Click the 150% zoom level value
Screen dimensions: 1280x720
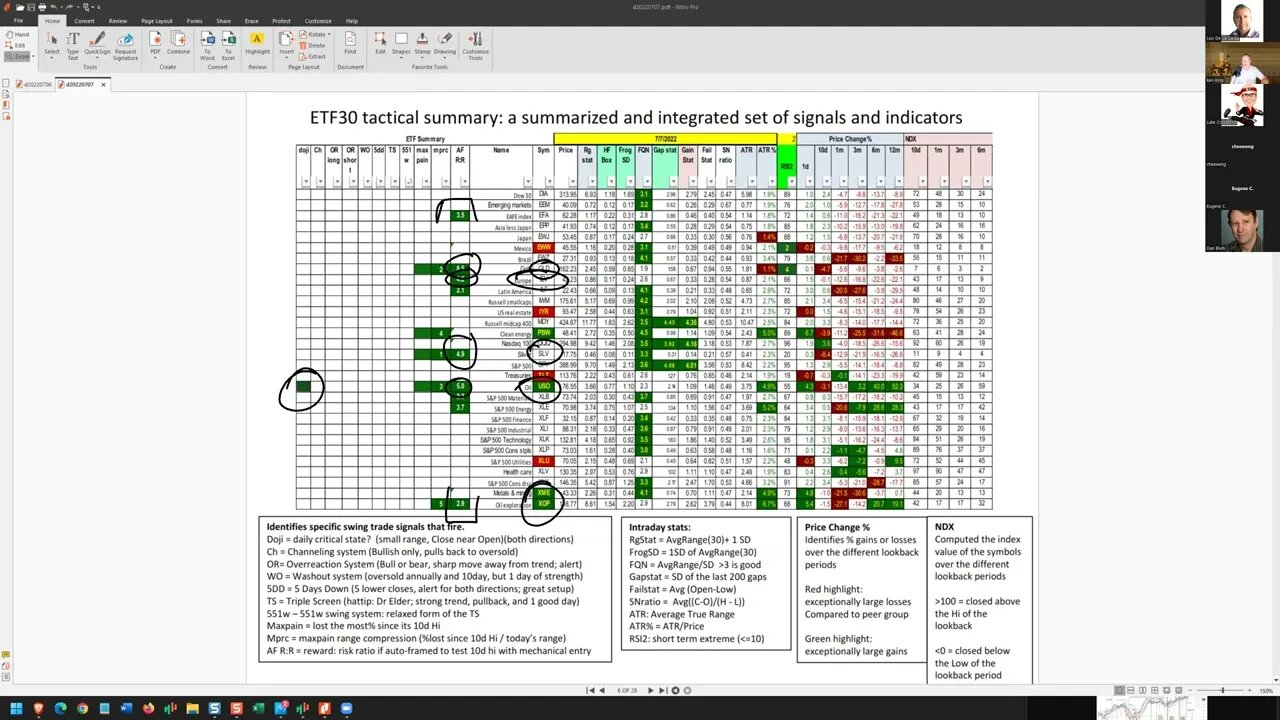[x=1268, y=690]
